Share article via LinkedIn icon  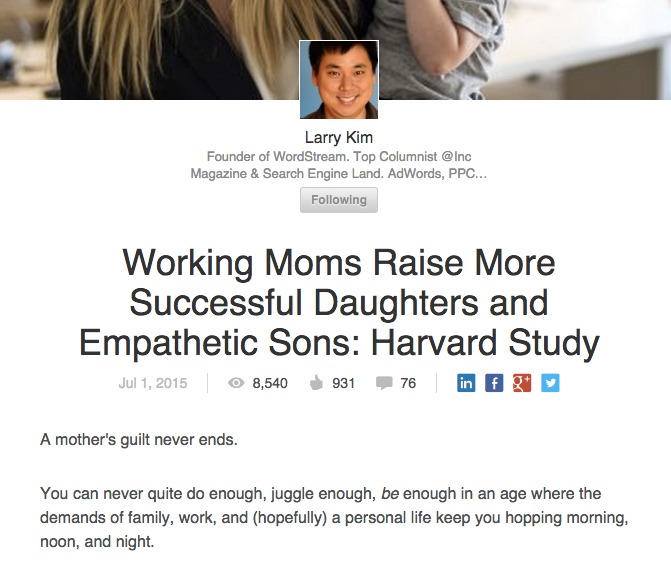click(x=466, y=383)
